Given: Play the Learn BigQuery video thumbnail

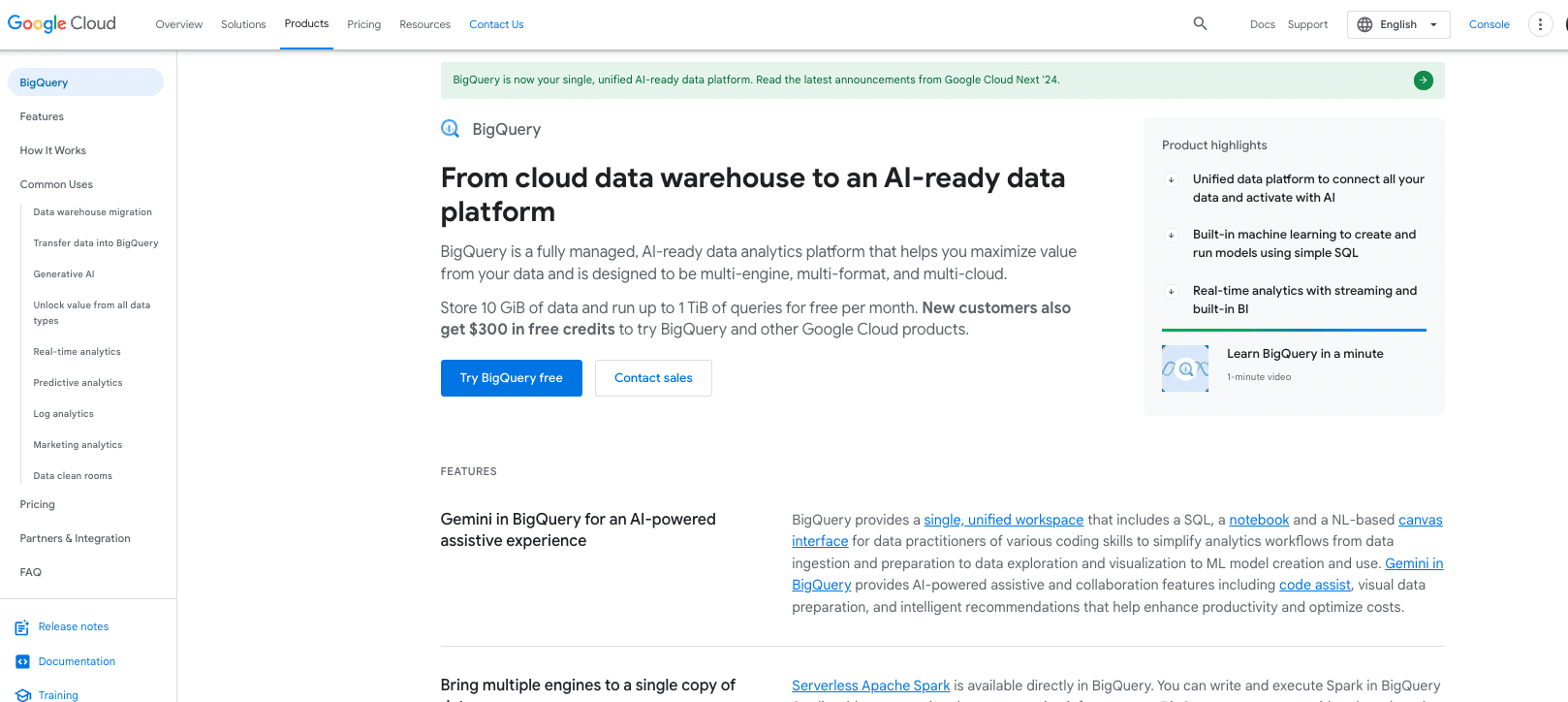Looking at the screenshot, I should 1185,368.
